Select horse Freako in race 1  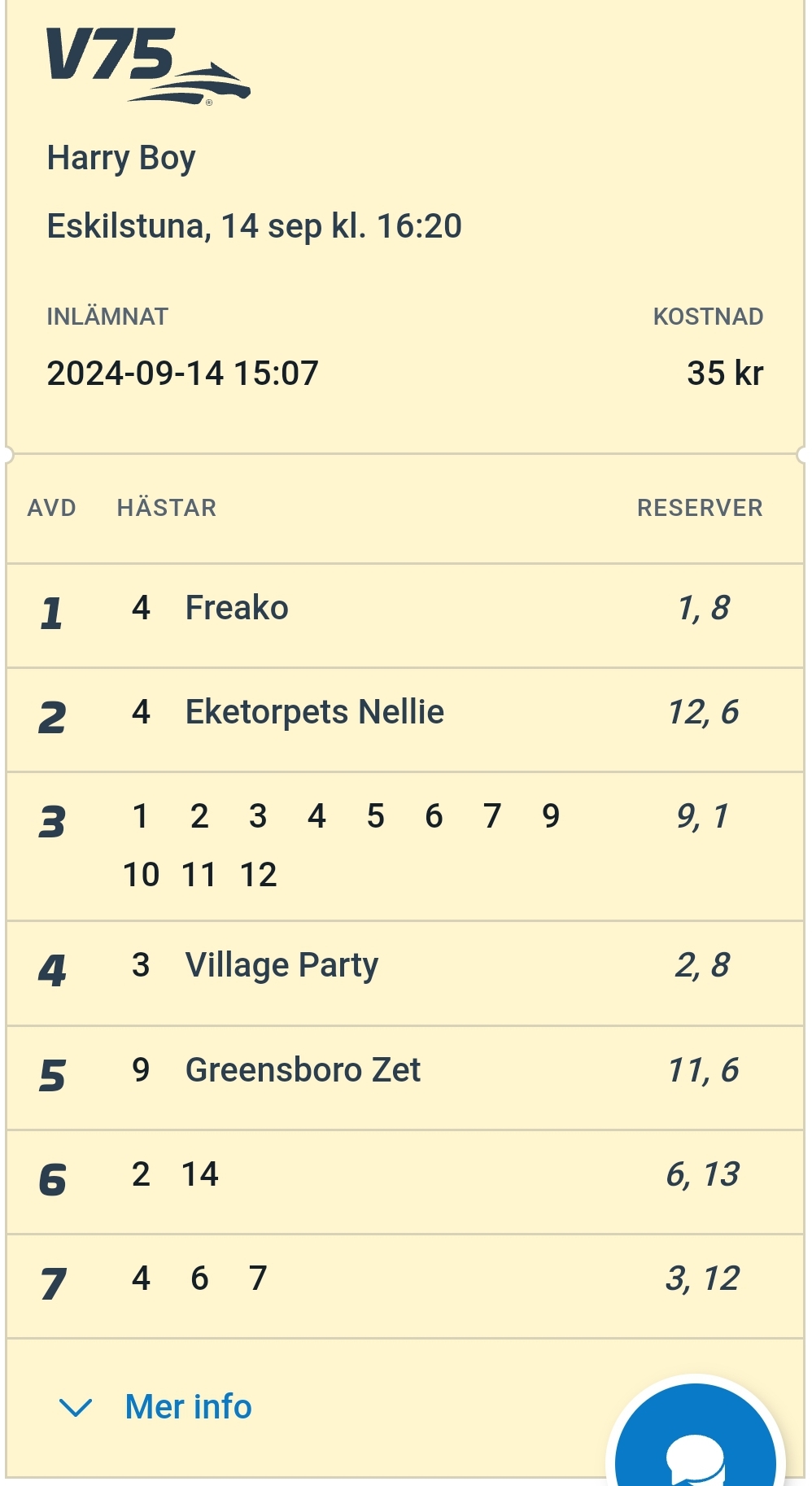tap(236, 608)
